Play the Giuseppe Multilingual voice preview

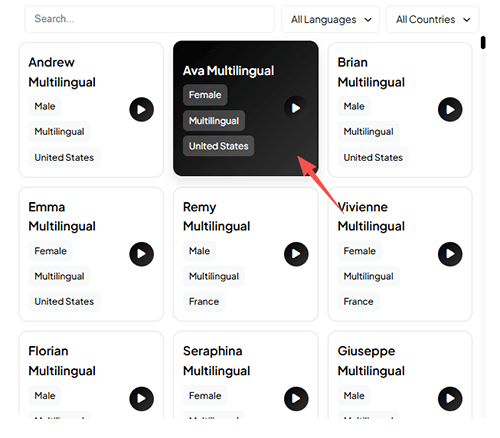click(x=450, y=399)
